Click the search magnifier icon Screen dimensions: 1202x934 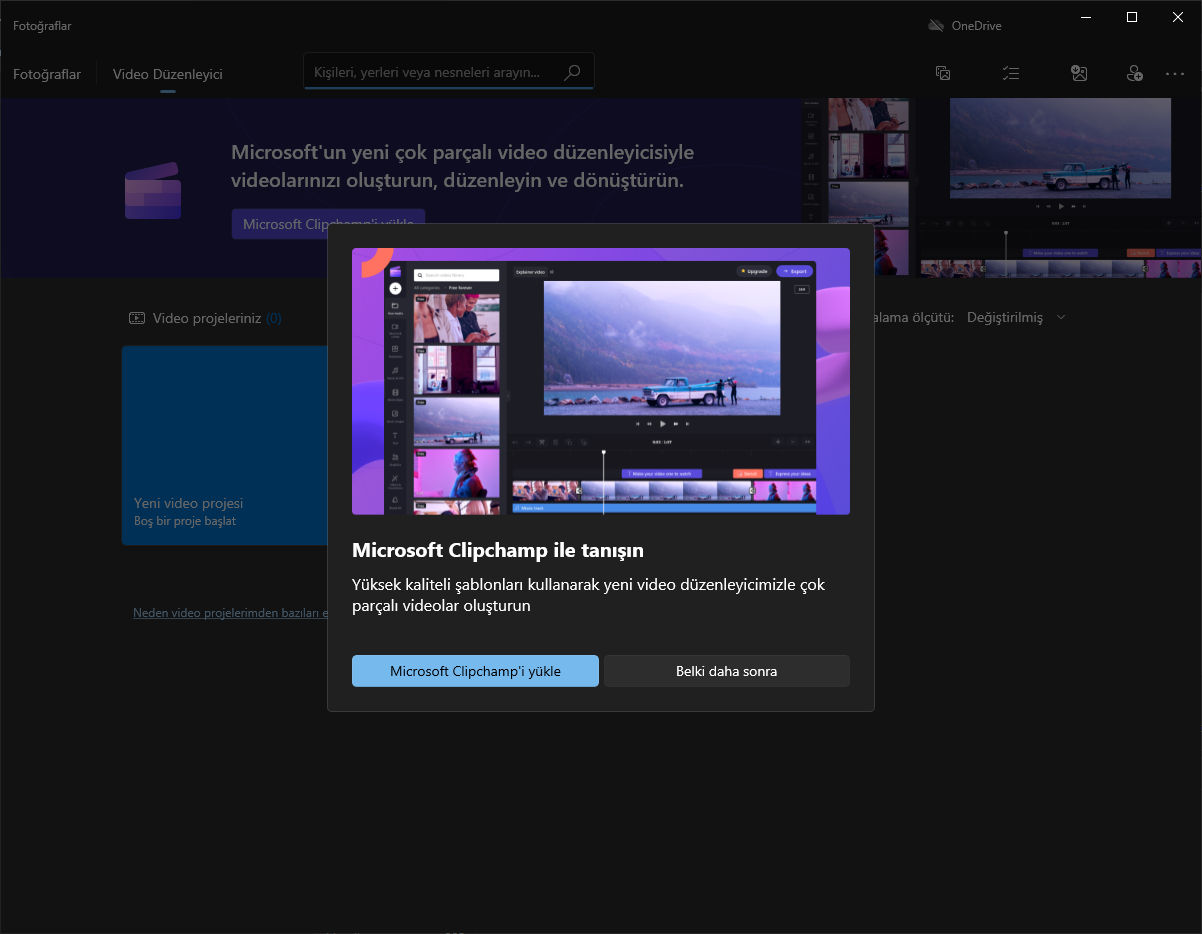point(572,72)
